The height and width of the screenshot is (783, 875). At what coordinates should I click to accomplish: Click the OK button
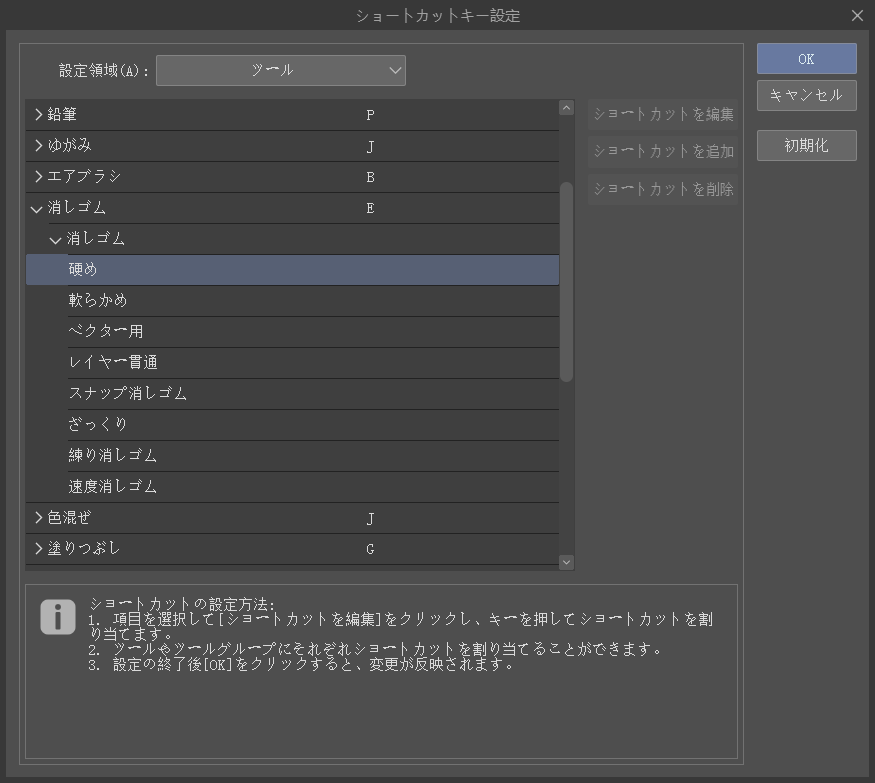tap(806, 59)
